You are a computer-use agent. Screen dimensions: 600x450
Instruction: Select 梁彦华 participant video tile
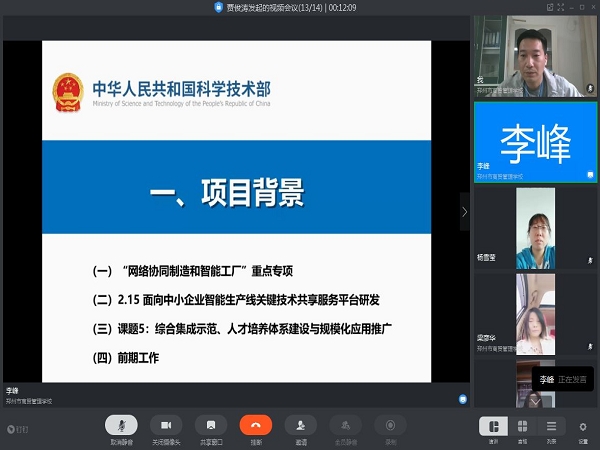[535, 314]
